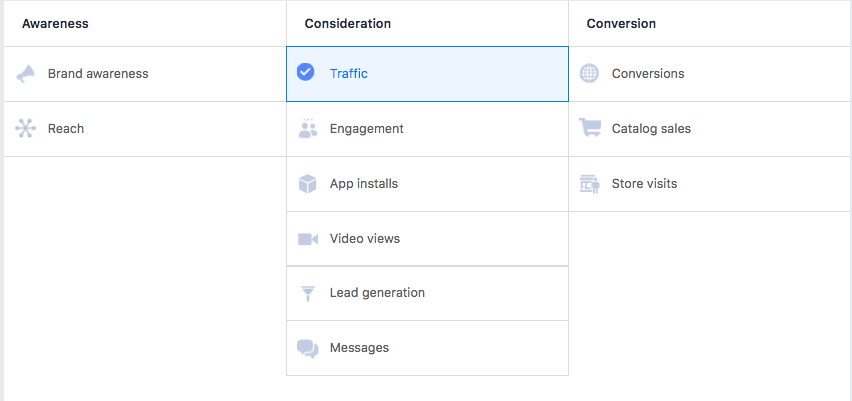Select the Video views objective text
This screenshot has width=852, height=401.
[x=365, y=239]
